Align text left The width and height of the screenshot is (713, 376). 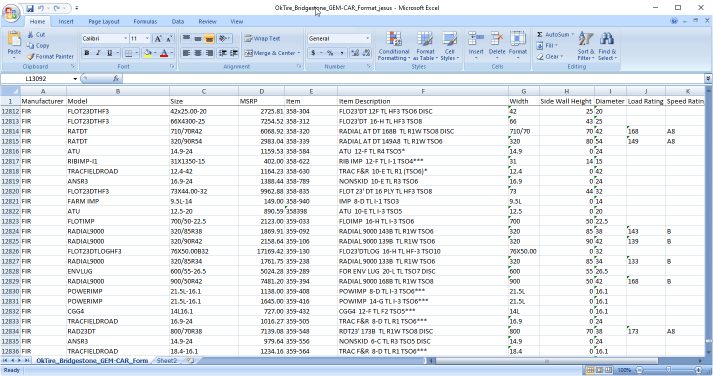pos(186,53)
